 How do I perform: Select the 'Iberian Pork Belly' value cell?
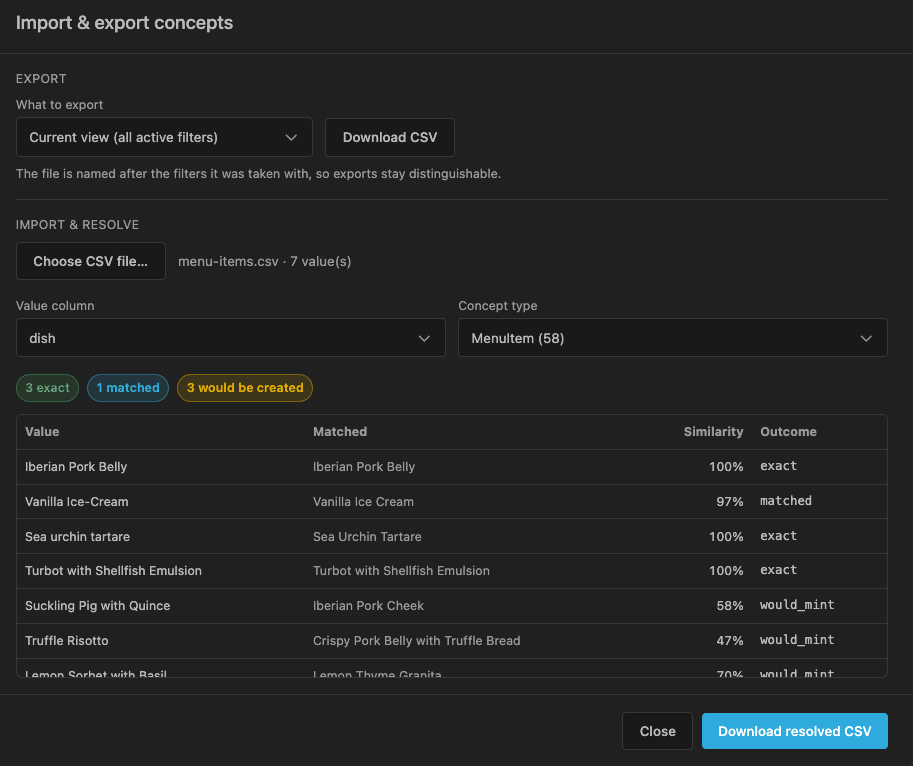click(x=76, y=467)
